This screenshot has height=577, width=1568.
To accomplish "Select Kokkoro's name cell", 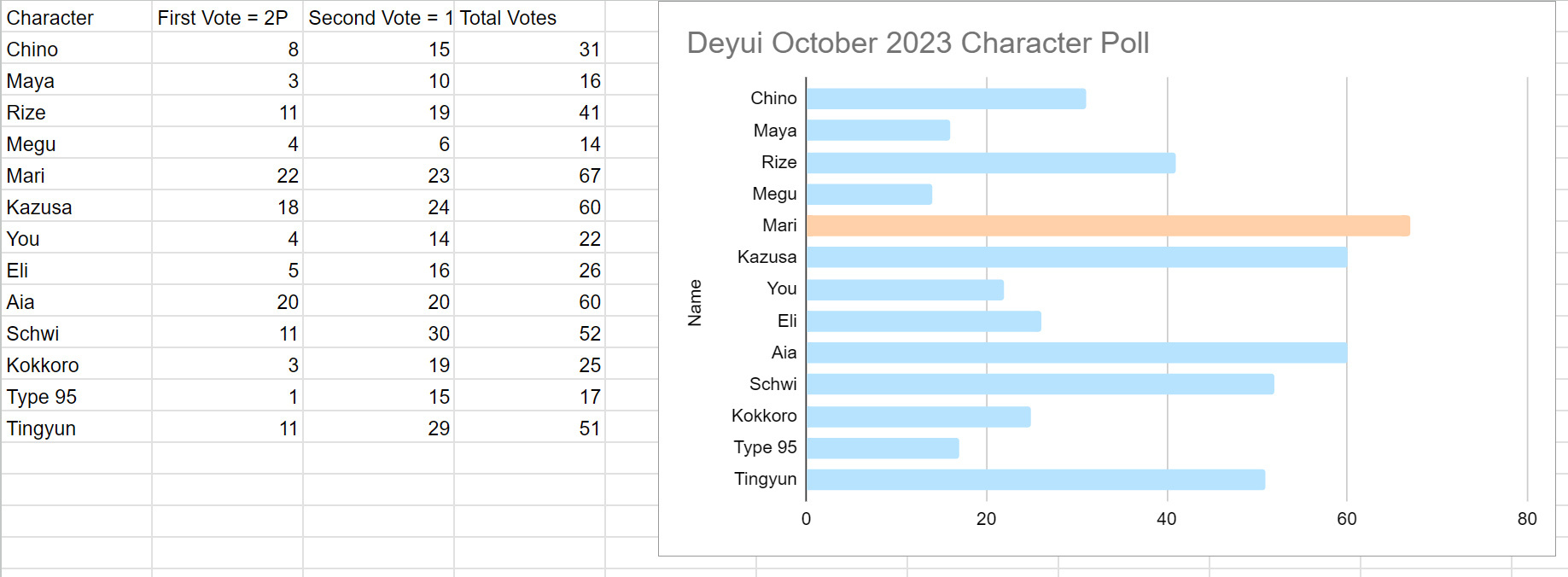I will click(77, 364).
